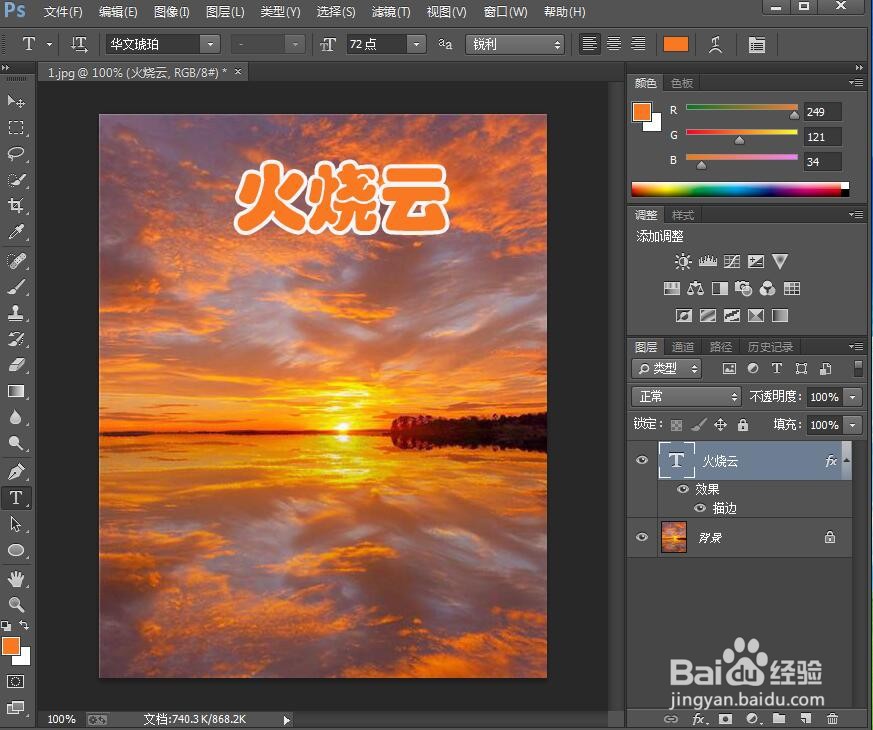The image size is (873, 730).
Task: Click the R channel color slider
Action: pyautogui.click(x=742, y=109)
